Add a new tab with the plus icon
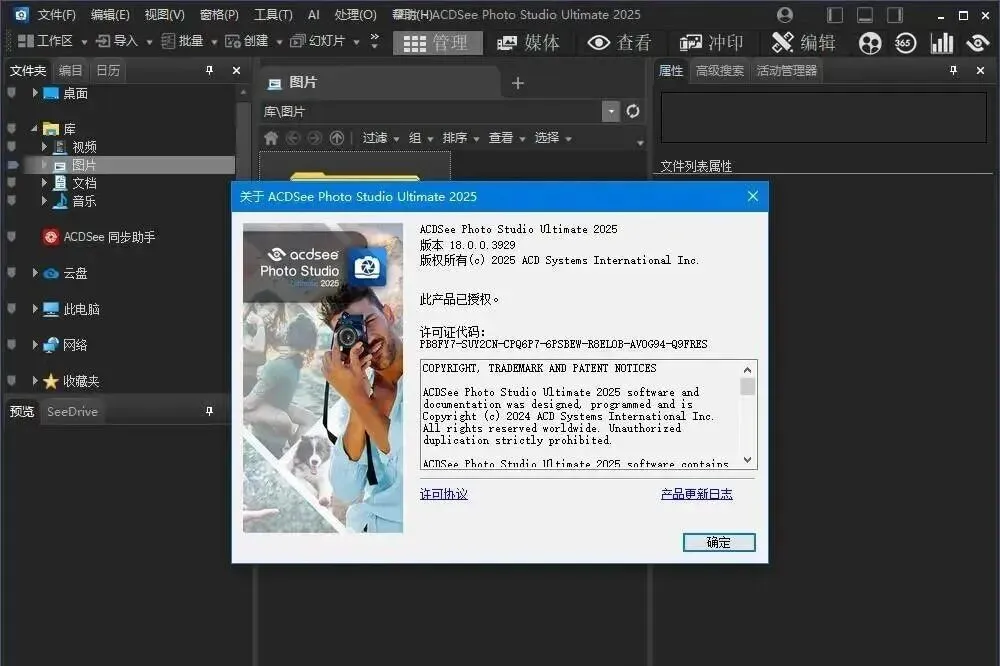Viewport: 1000px width, 666px height. (x=518, y=83)
